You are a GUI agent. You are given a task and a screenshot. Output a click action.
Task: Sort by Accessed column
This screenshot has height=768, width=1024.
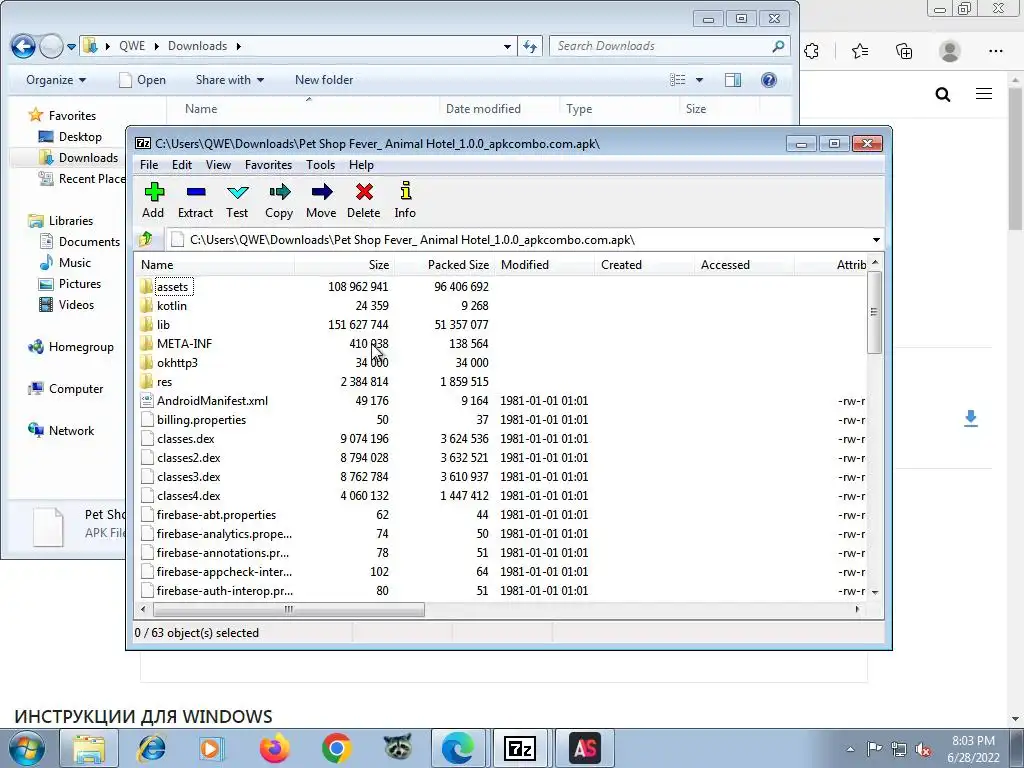point(744,264)
